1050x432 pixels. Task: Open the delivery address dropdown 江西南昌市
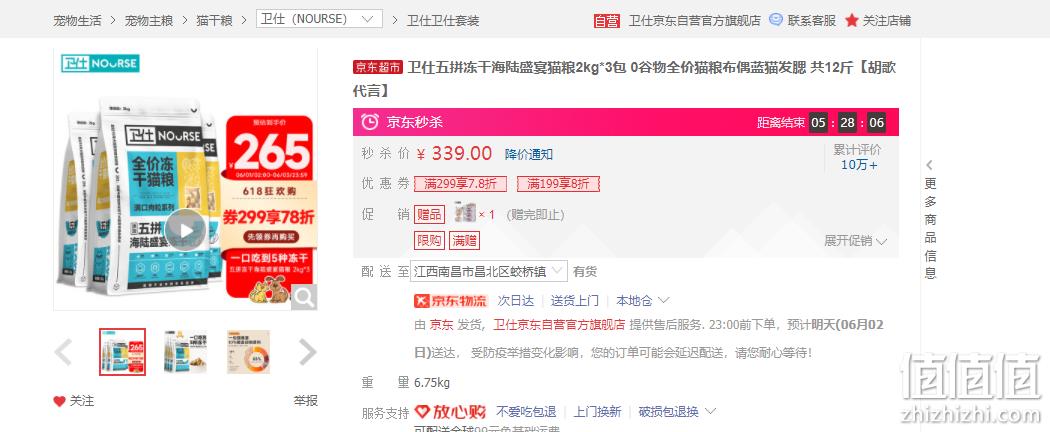489,271
